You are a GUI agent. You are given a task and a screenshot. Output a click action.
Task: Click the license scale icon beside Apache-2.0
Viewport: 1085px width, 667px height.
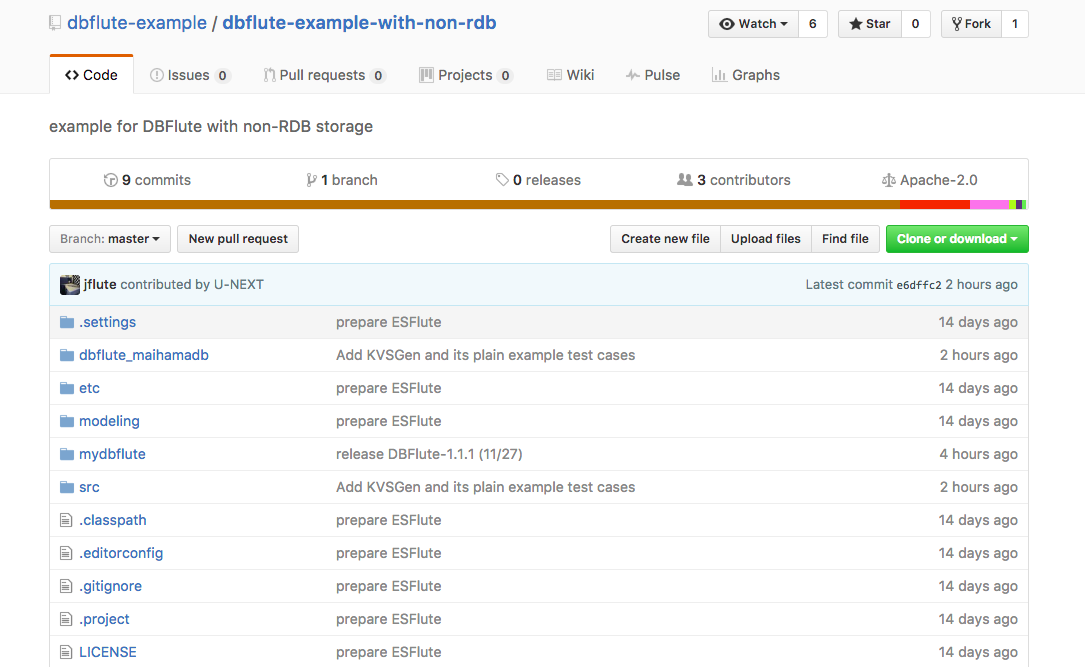point(888,181)
